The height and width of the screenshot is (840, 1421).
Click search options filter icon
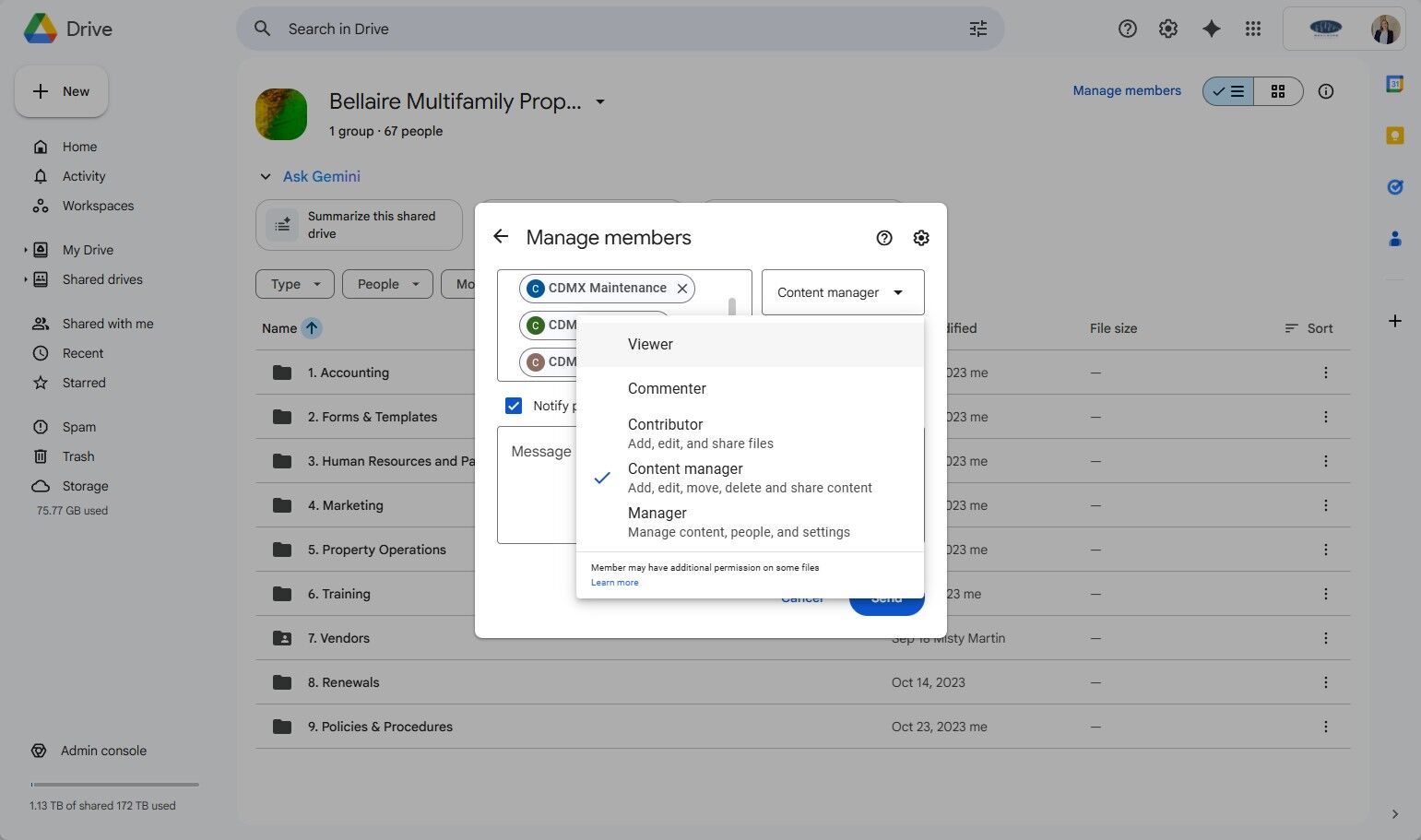point(977,29)
